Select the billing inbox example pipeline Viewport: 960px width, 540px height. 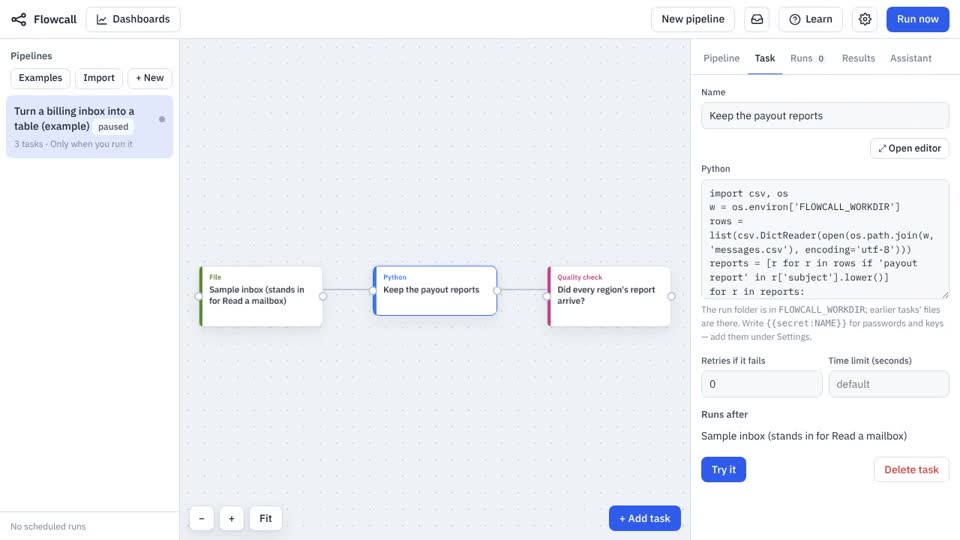click(89, 127)
